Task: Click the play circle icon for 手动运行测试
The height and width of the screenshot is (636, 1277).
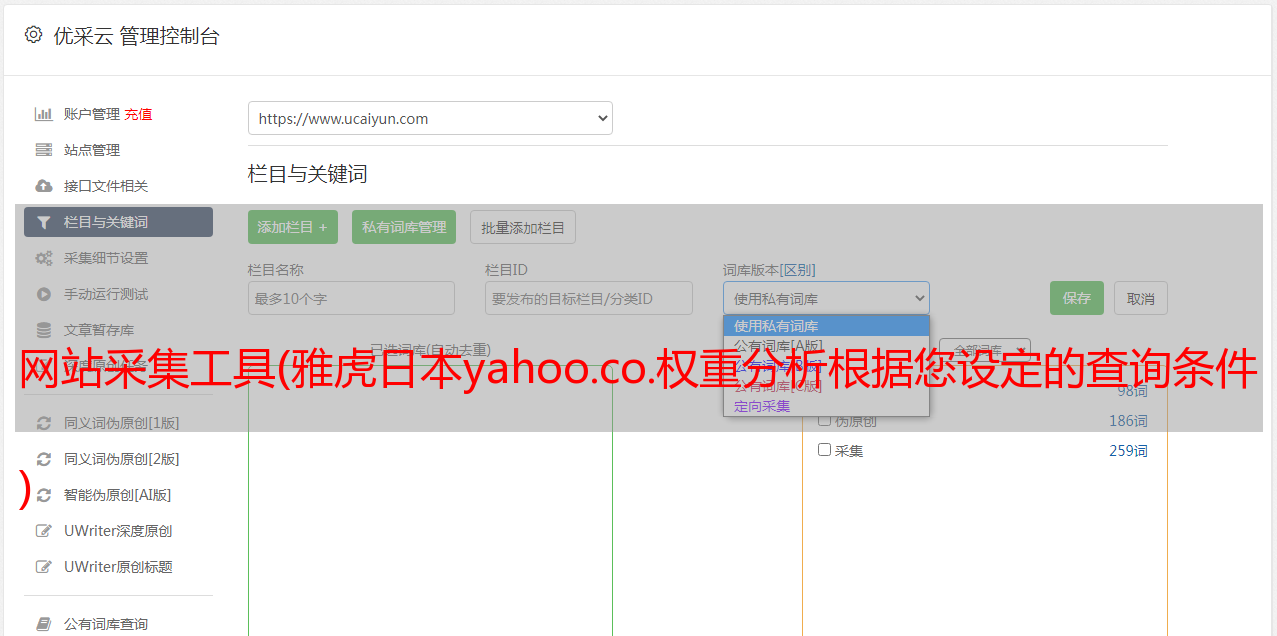Action: pos(44,294)
